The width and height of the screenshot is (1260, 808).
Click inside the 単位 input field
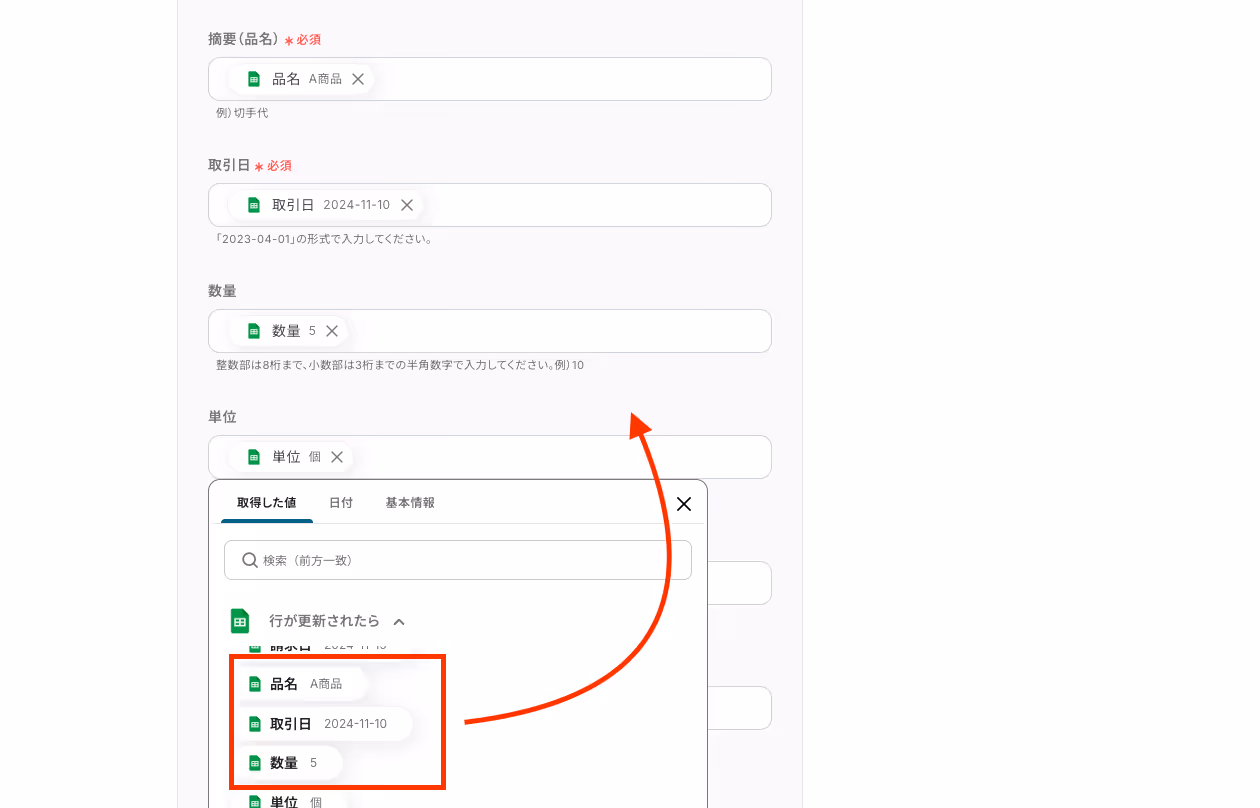(490, 457)
